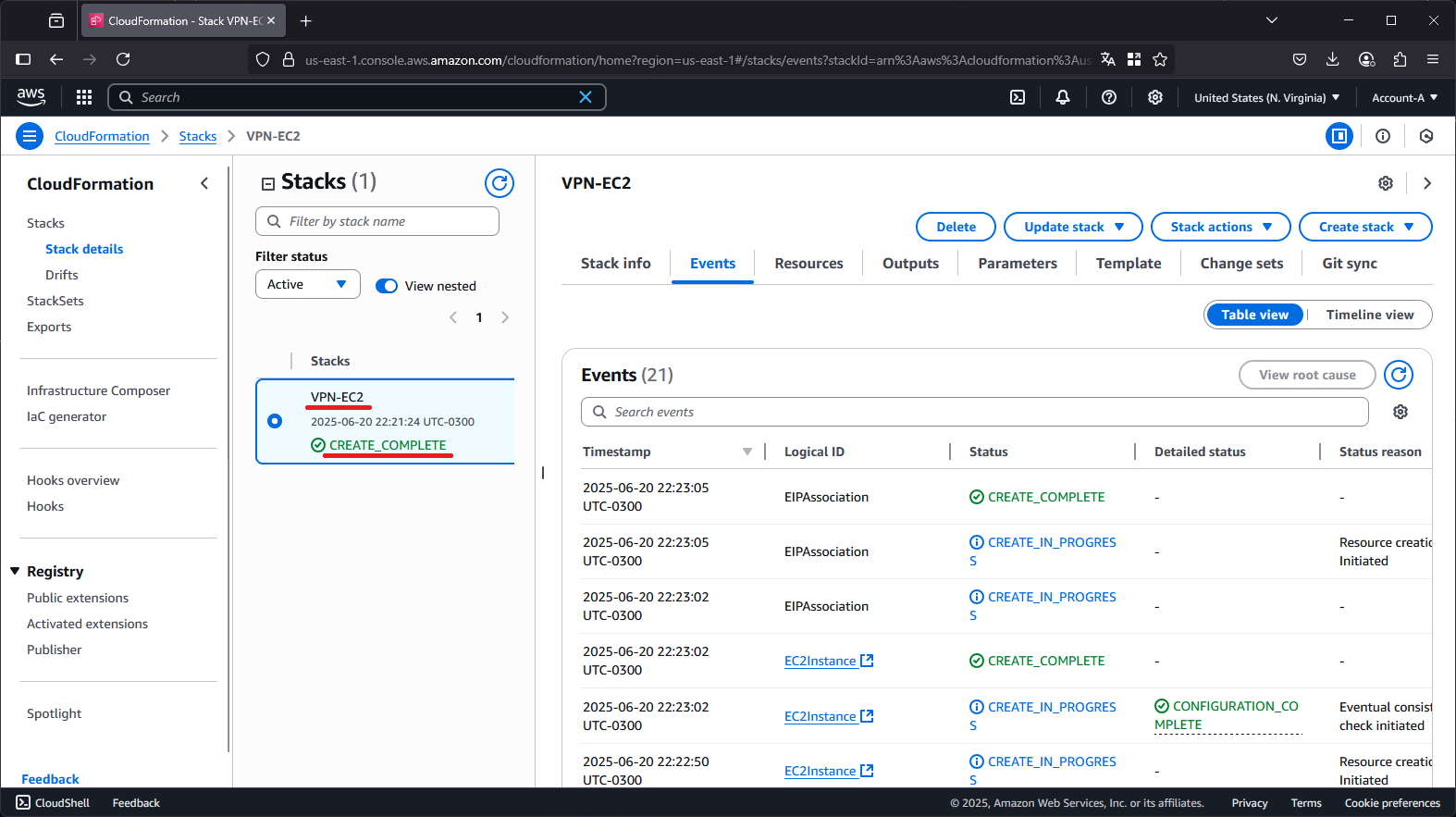Open the Resources tab
Image resolution: width=1456 pixels, height=817 pixels.
point(808,264)
